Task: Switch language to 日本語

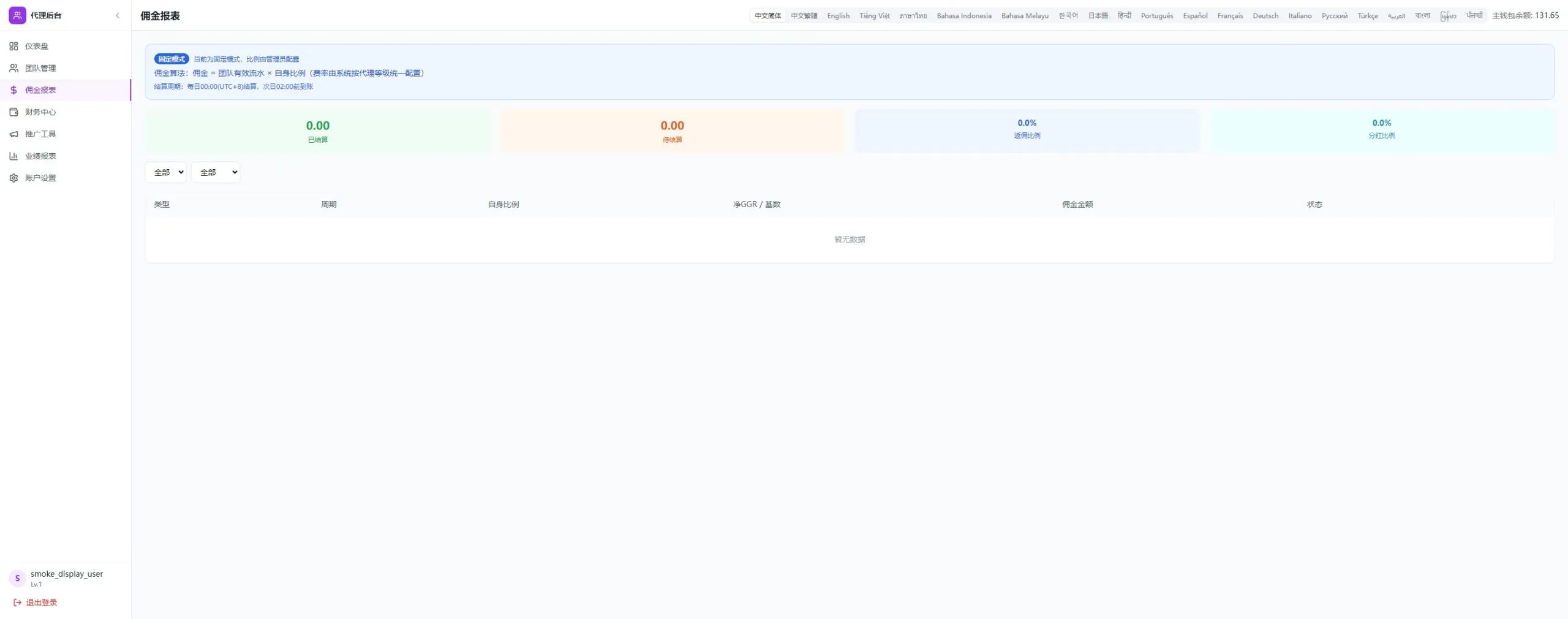Action: (x=1098, y=16)
